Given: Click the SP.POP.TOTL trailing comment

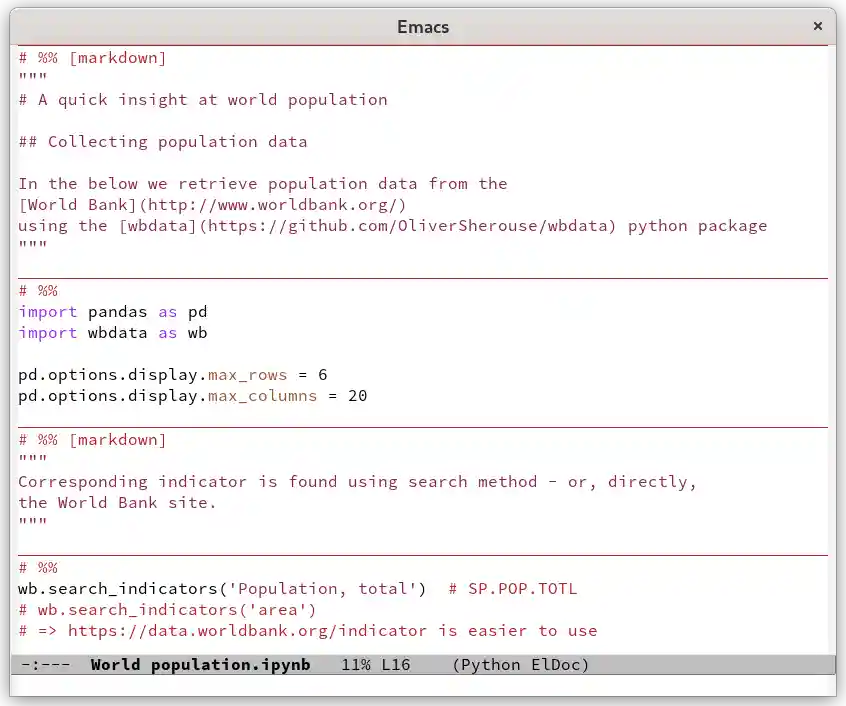Looking at the screenshot, I should (x=510, y=588).
